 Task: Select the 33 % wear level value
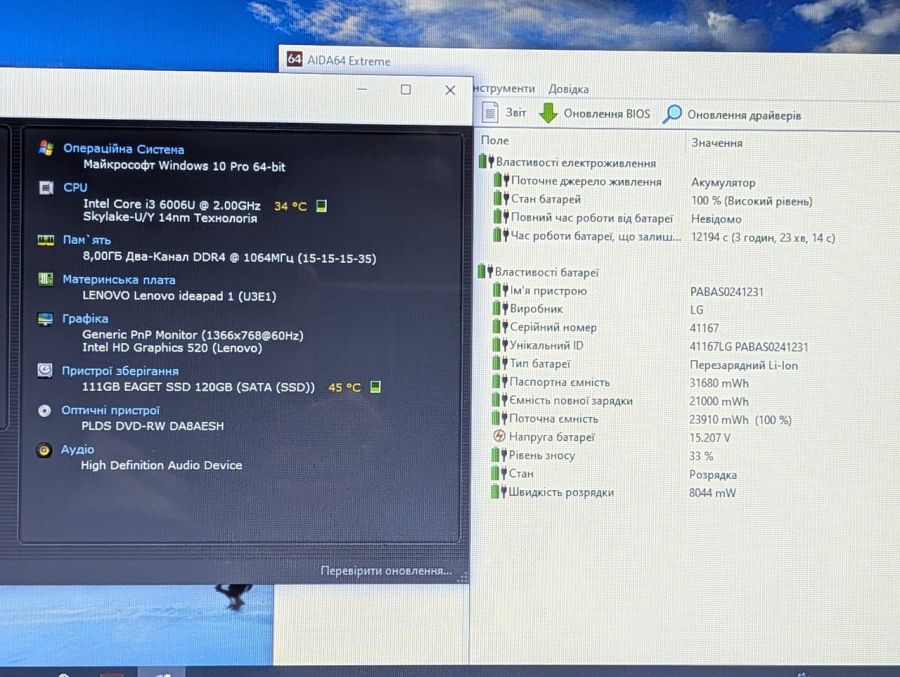tap(701, 456)
